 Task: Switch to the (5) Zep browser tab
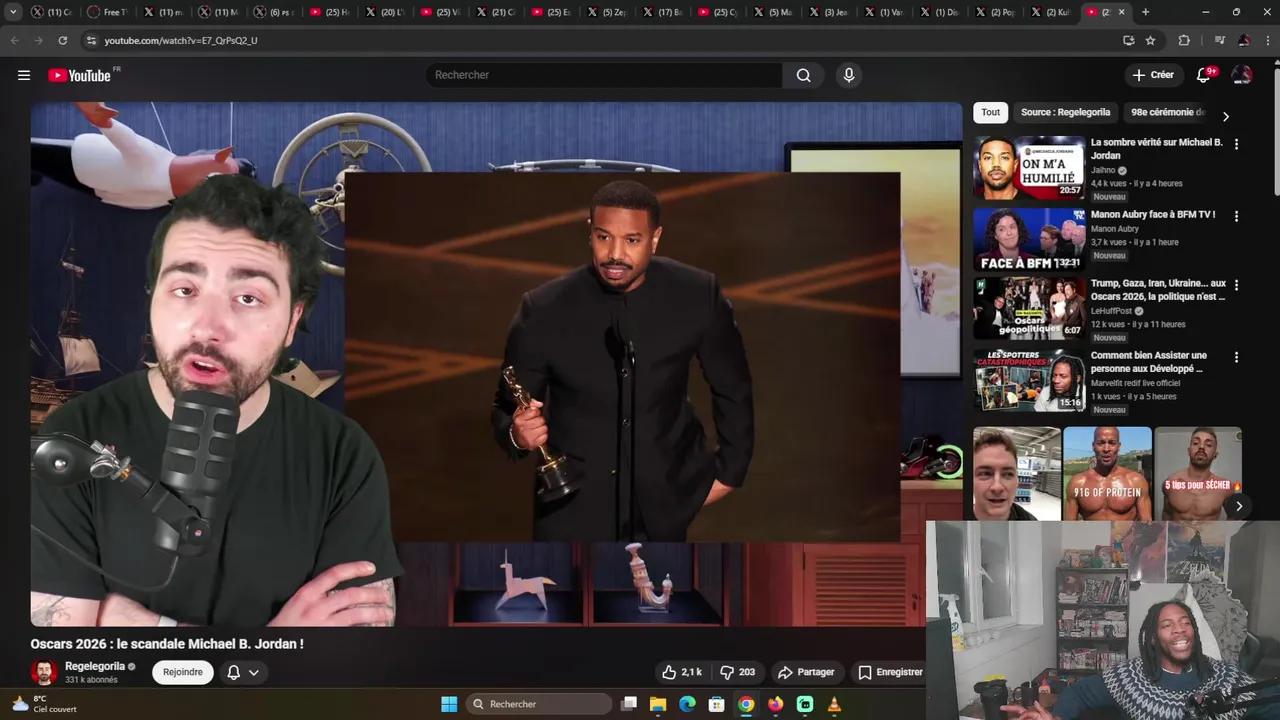(x=604, y=12)
